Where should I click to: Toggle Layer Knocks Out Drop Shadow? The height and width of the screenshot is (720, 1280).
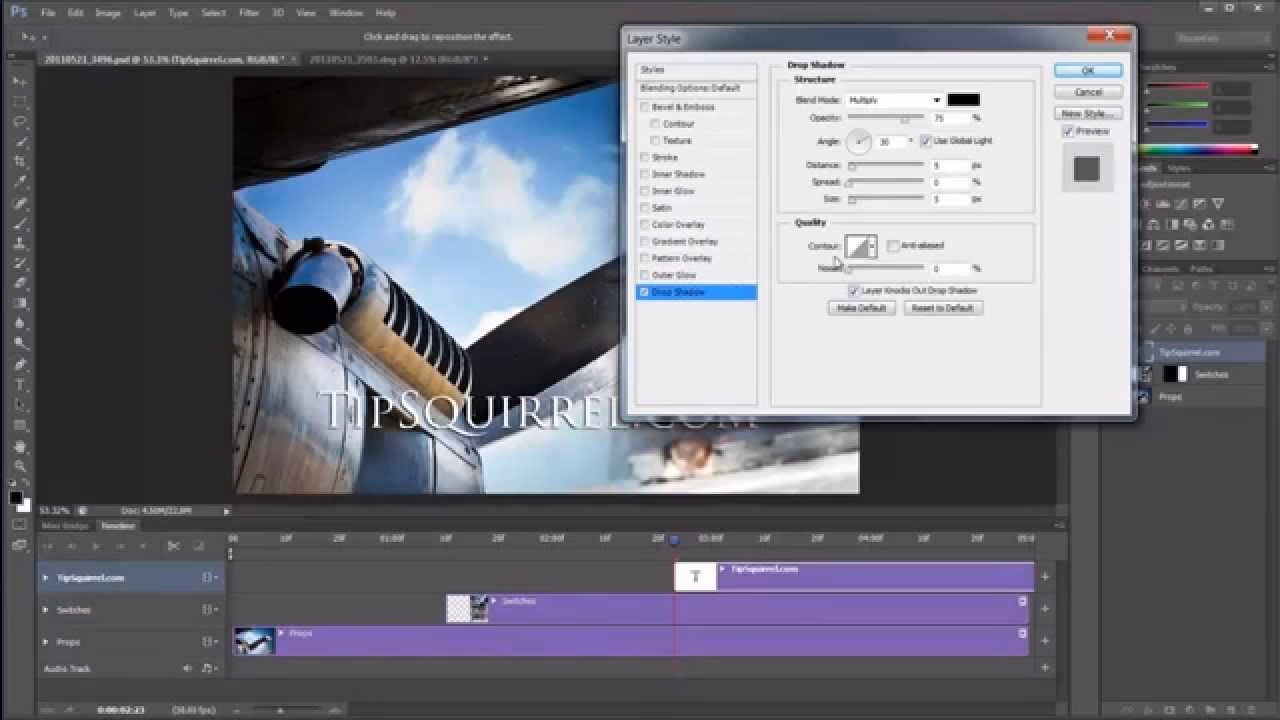click(x=853, y=290)
